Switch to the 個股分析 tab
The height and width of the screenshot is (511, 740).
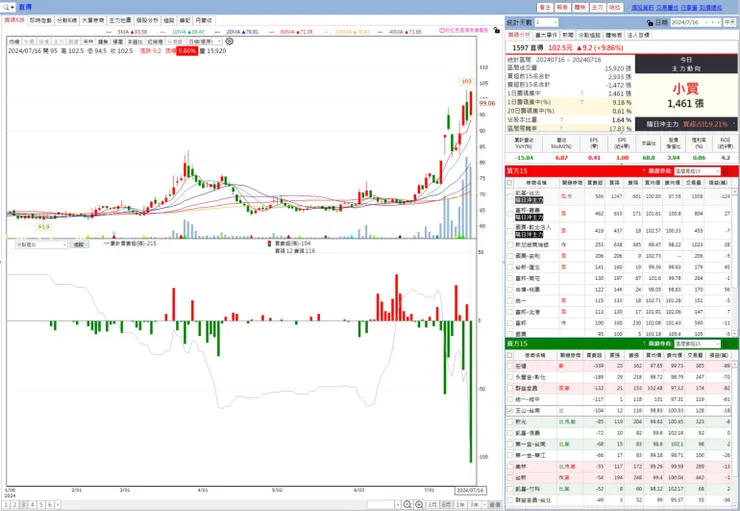coord(147,20)
